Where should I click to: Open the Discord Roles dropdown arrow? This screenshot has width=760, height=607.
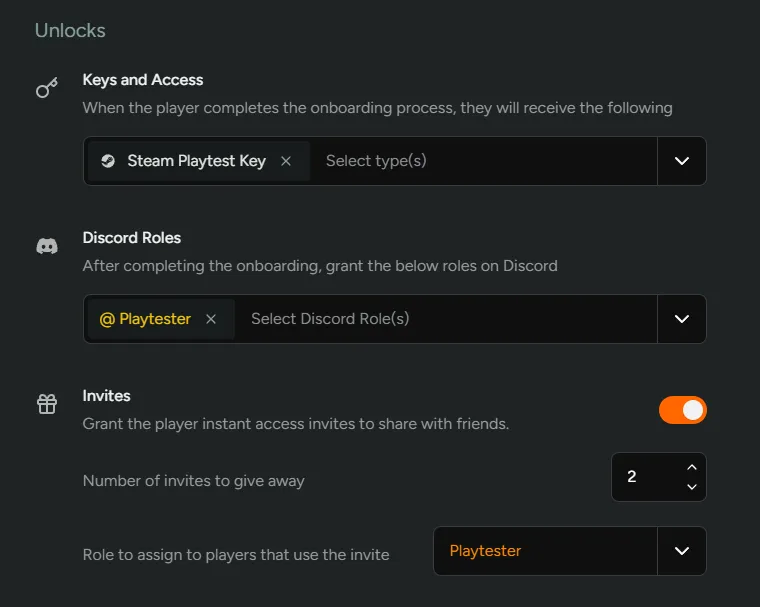tap(682, 319)
